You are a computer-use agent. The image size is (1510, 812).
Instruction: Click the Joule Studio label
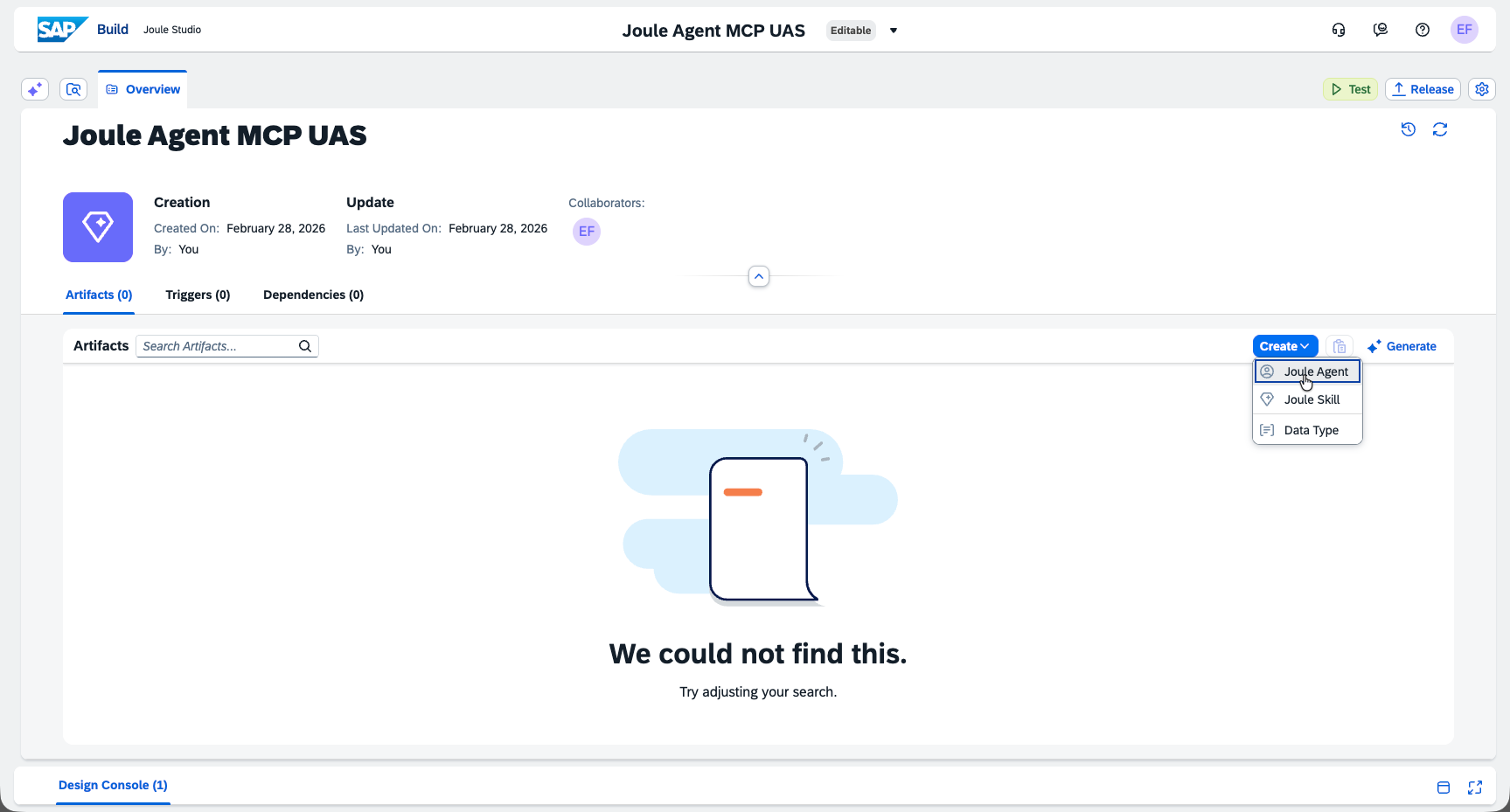click(x=172, y=30)
